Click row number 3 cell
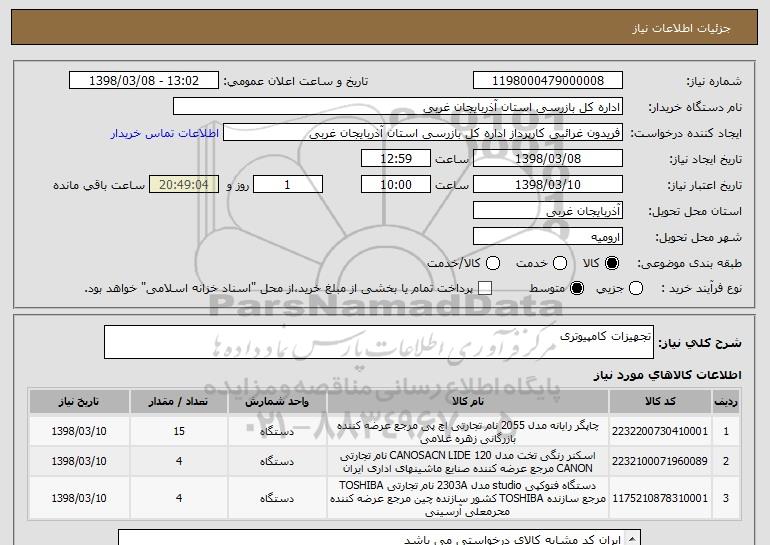 pyautogui.click(x=726, y=498)
